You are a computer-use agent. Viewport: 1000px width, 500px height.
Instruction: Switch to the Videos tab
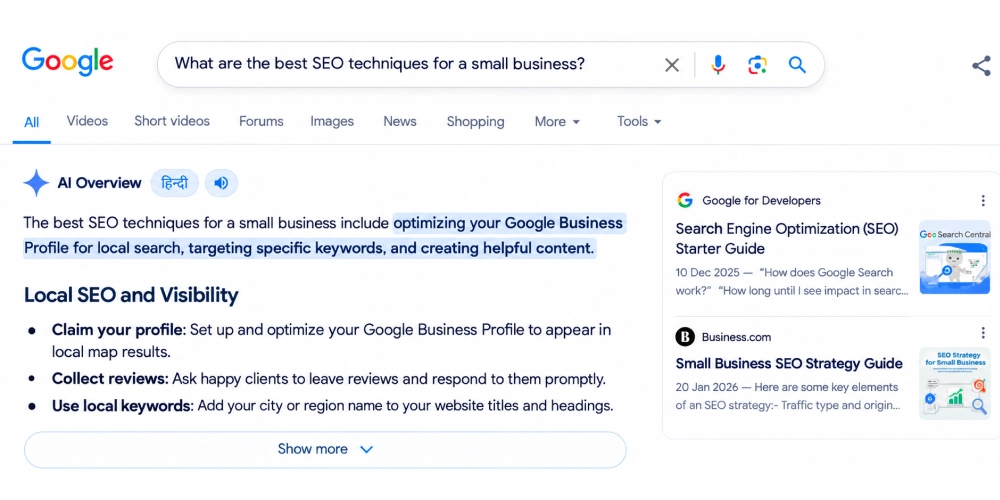coord(87,121)
